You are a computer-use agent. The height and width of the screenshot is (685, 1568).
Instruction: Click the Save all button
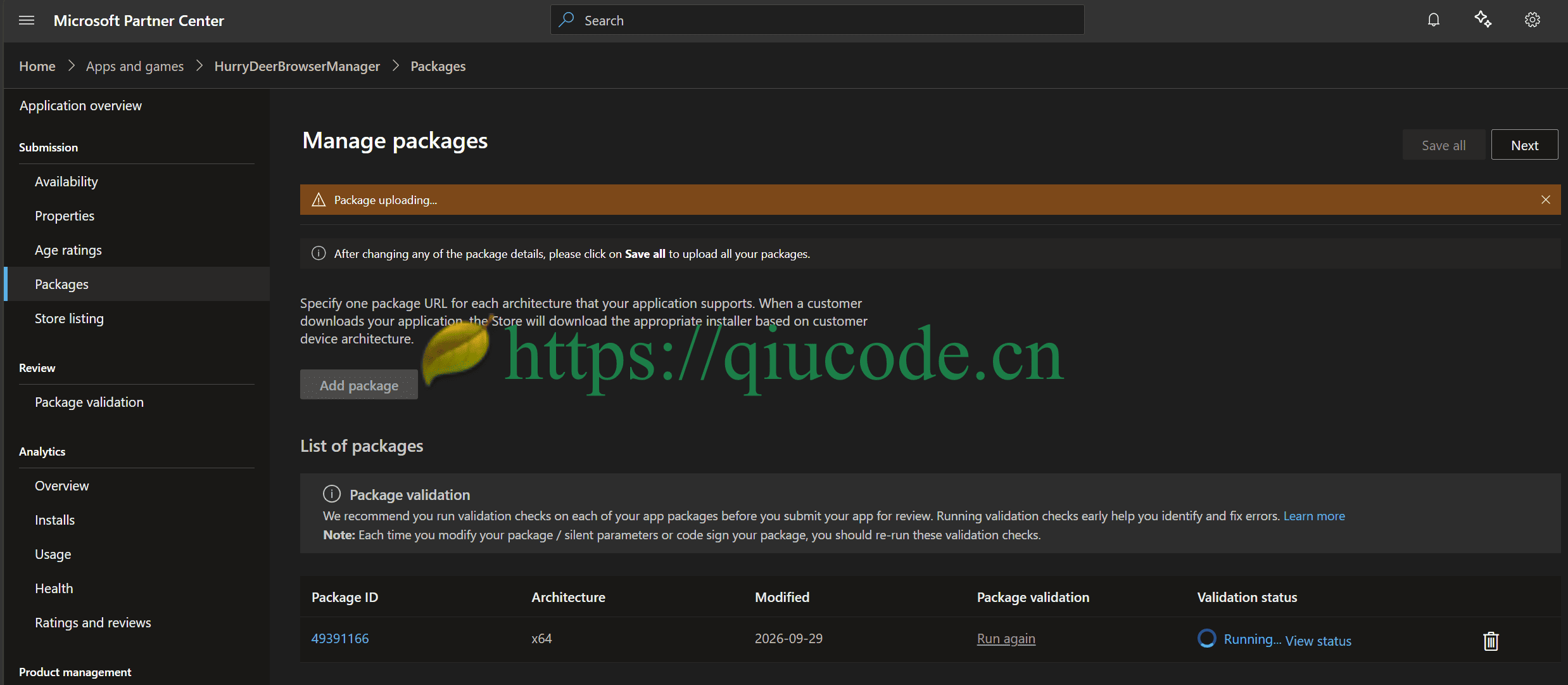tap(1444, 145)
